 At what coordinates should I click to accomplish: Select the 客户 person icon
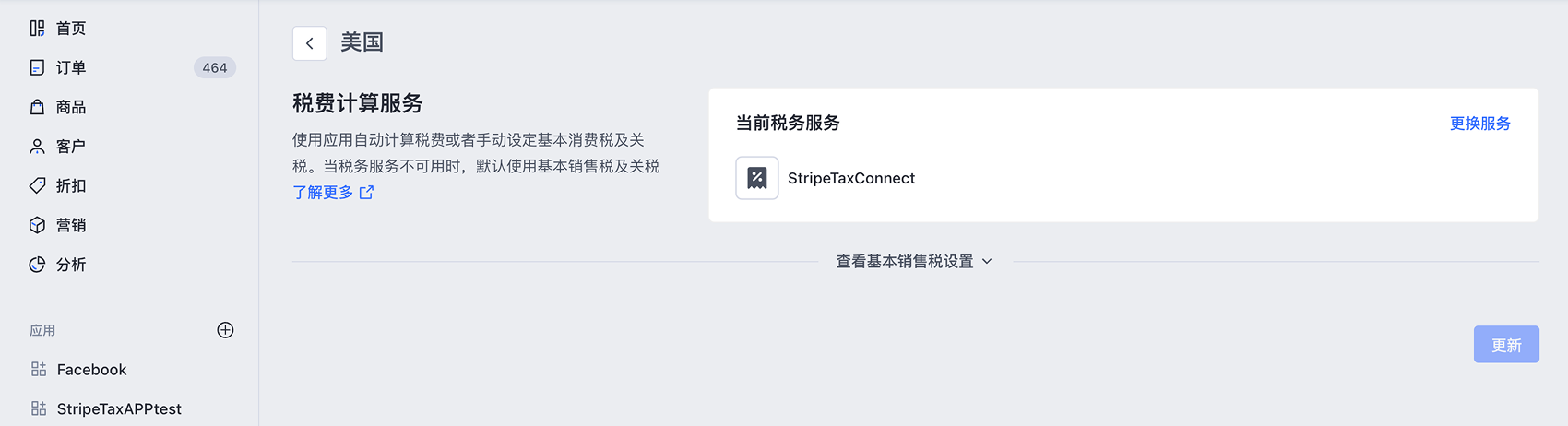coord(37,147)
